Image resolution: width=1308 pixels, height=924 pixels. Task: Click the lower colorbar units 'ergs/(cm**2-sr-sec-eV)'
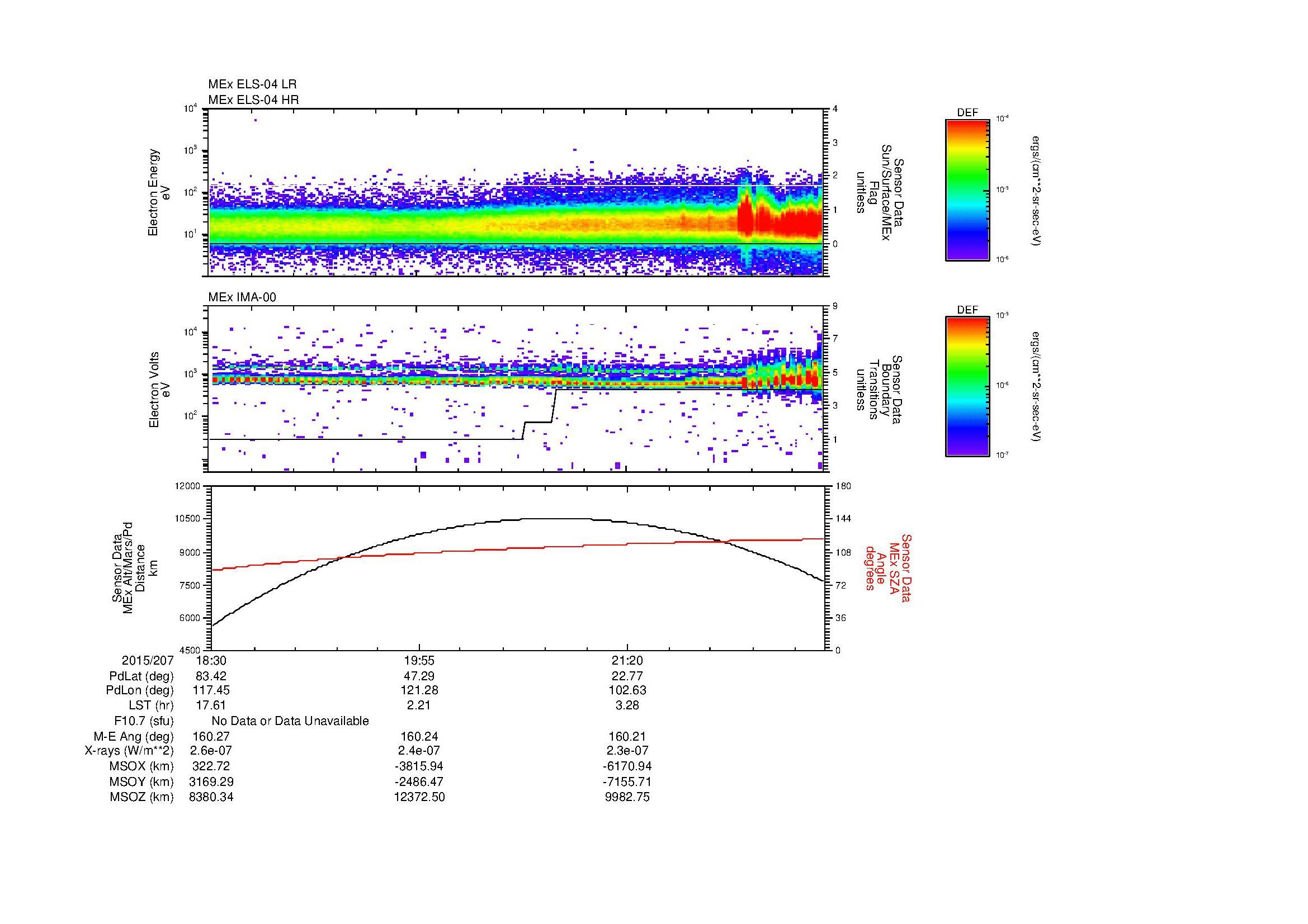tap(1036, 387)
